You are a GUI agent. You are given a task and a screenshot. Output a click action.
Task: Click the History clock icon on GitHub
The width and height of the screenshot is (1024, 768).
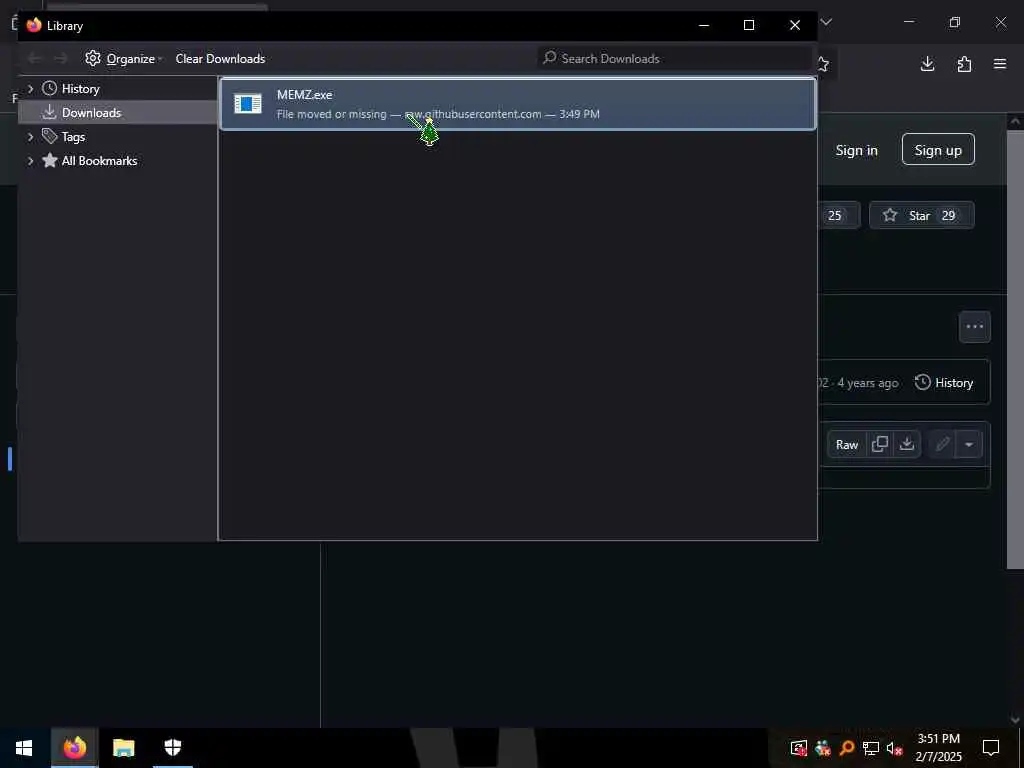click(922, 382)
